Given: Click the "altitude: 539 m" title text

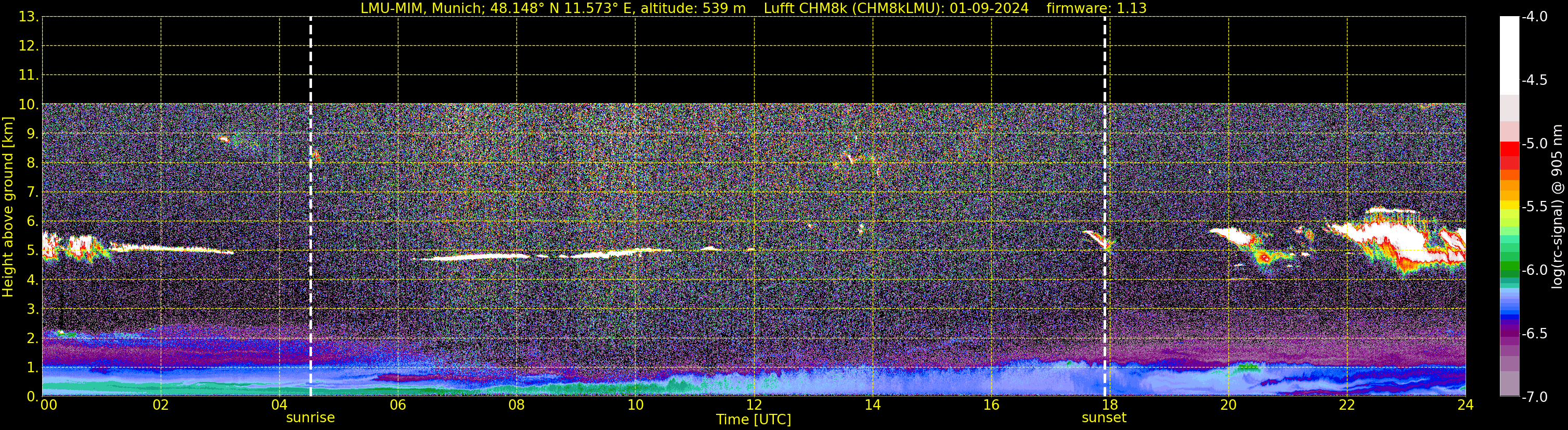Looking at the screenshot, I should click(x=693, y=8).
